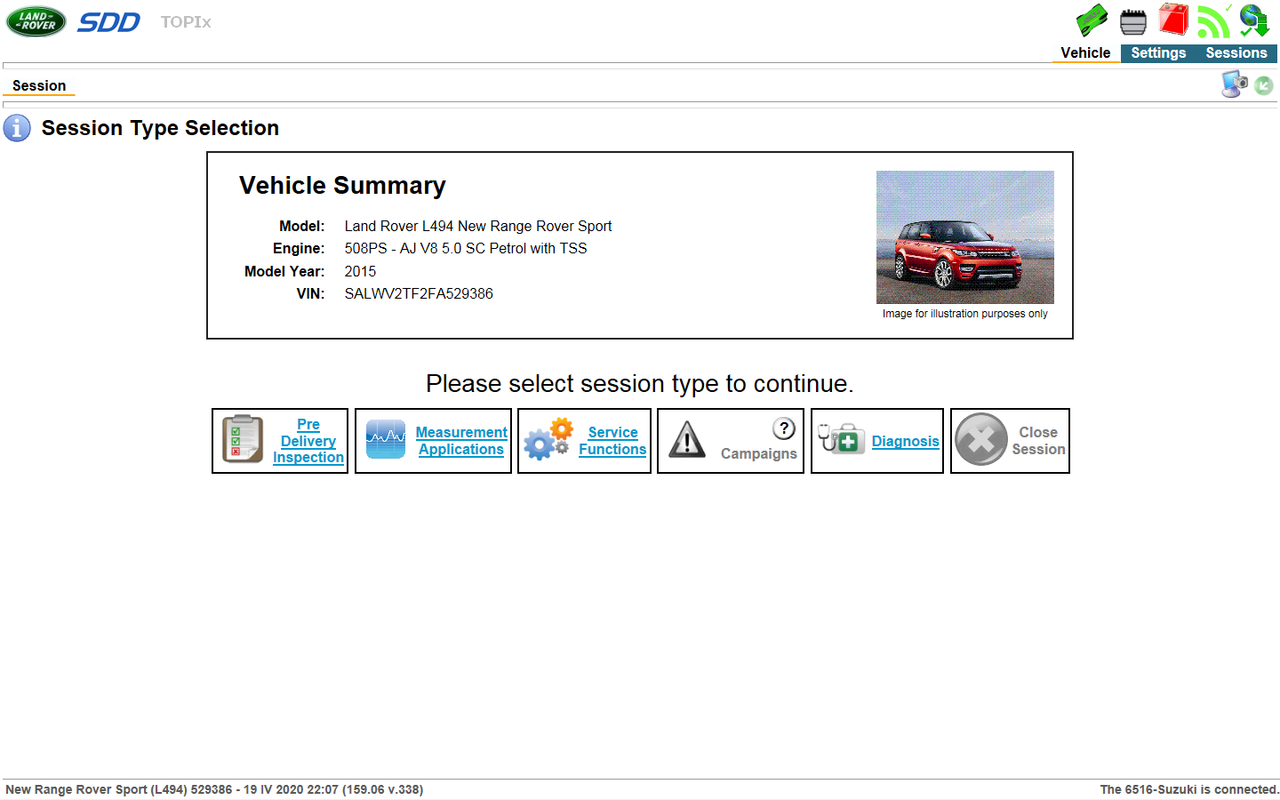Image resolution: width=1280 pixels, height=800 pixels.
Task: Open the Settings tab
Action: (1158, 53)
